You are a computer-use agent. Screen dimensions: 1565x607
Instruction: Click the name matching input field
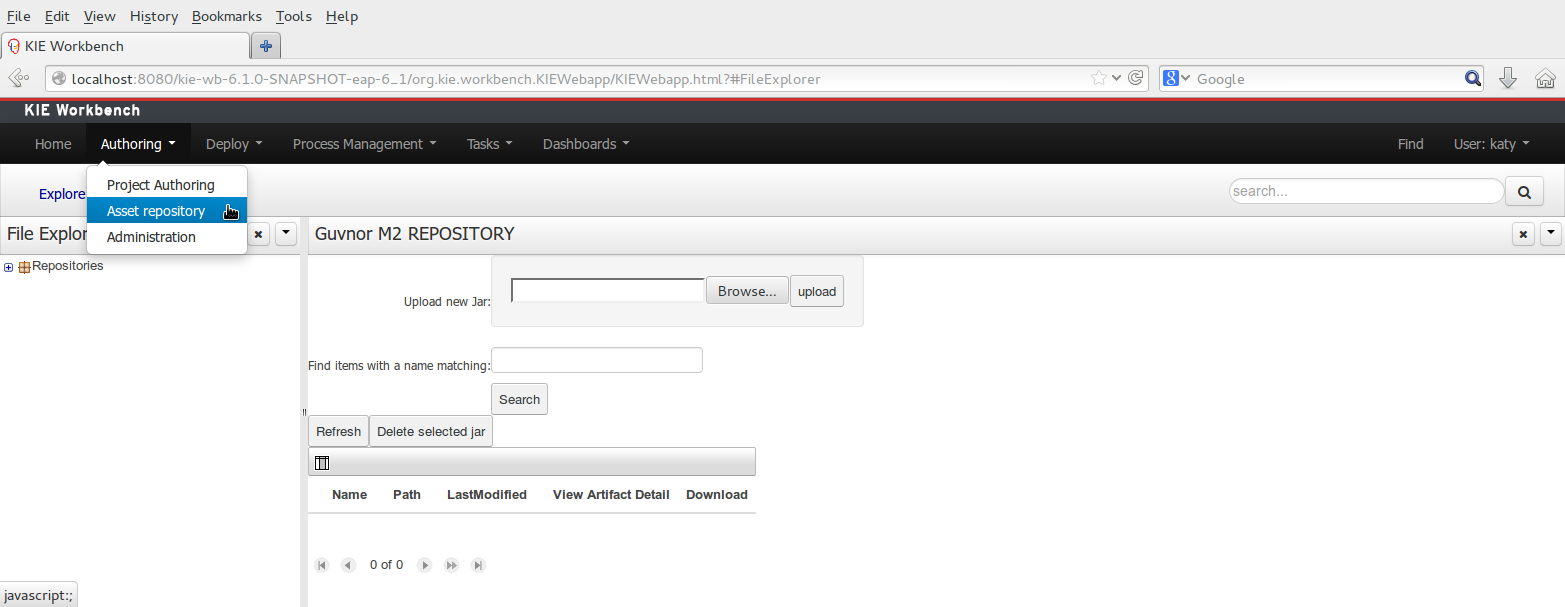[x=597, y=360]
